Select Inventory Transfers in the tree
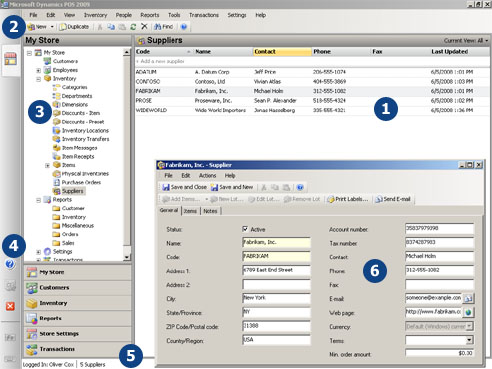The image size is (492, 369). (x=85, y=139)
